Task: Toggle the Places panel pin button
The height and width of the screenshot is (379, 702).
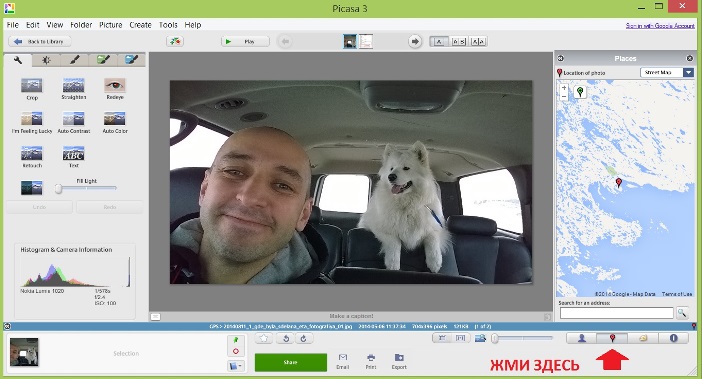Action: (x=612, y=338)
